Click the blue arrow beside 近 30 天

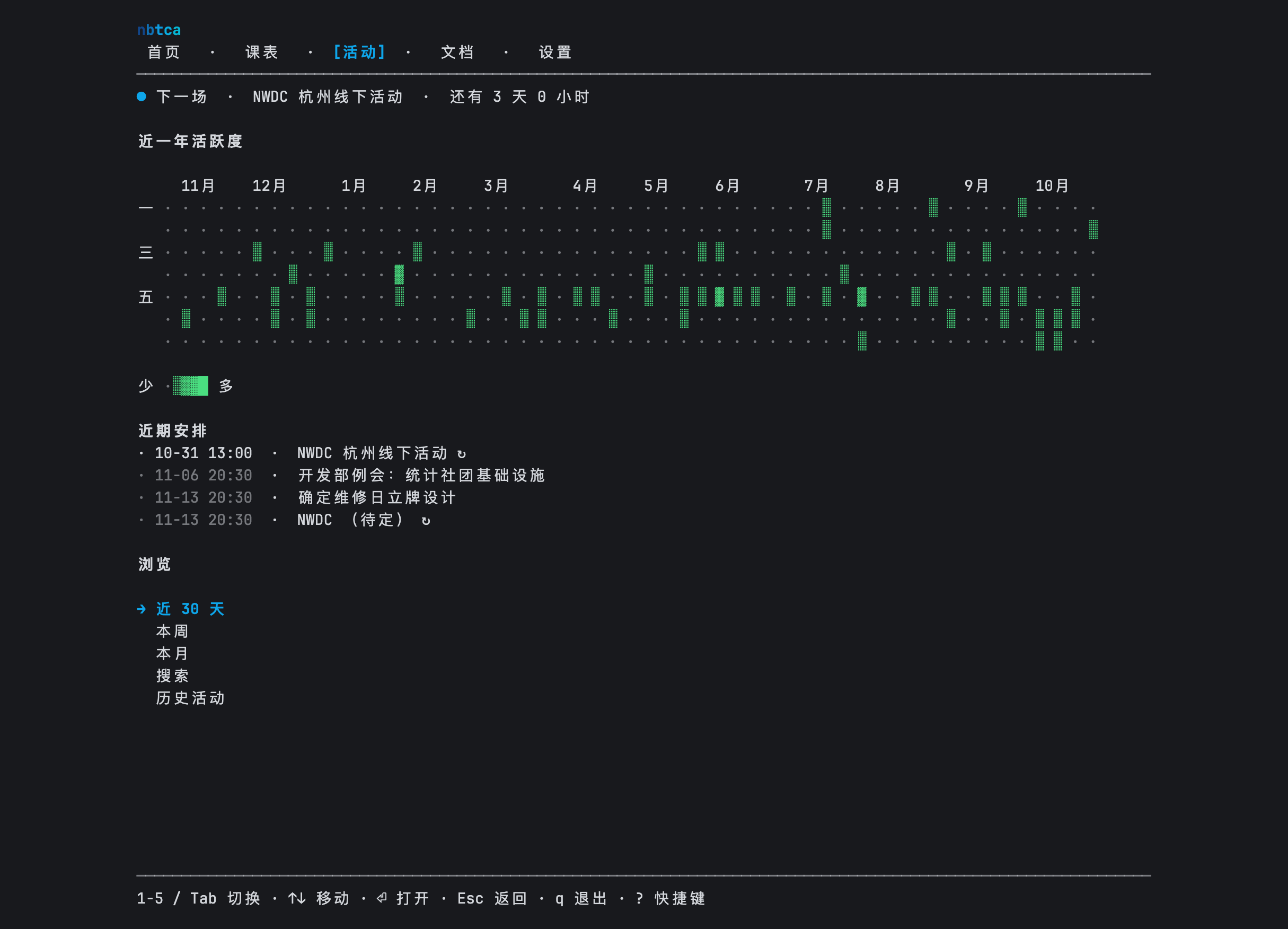click(142, 609)
